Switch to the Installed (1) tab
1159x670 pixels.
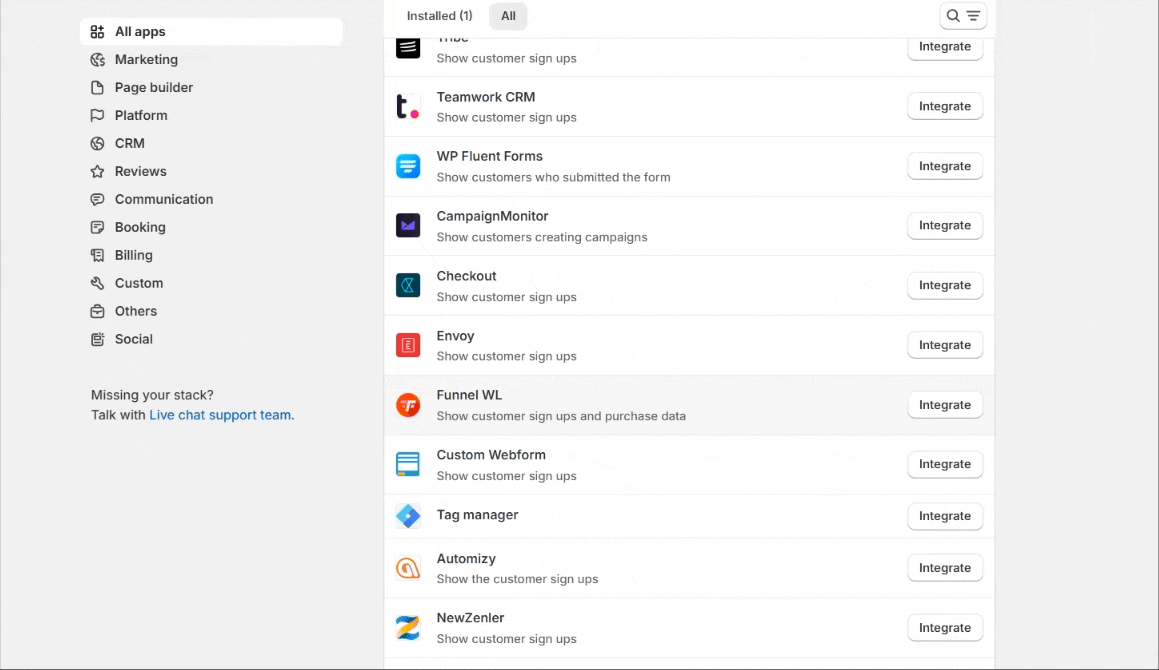439,16
